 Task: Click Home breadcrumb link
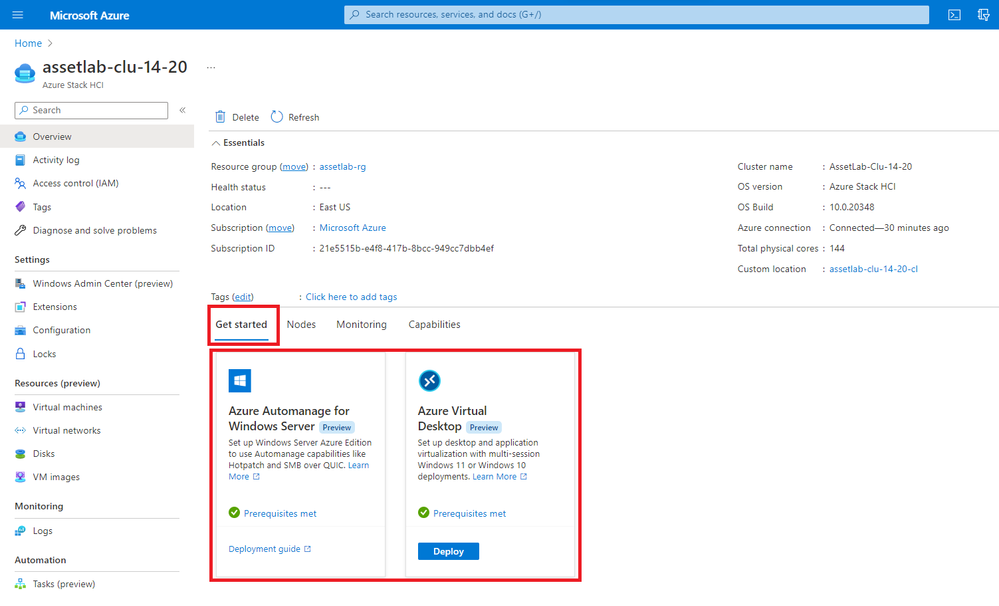pyautogui.click(x=28, y=43)
